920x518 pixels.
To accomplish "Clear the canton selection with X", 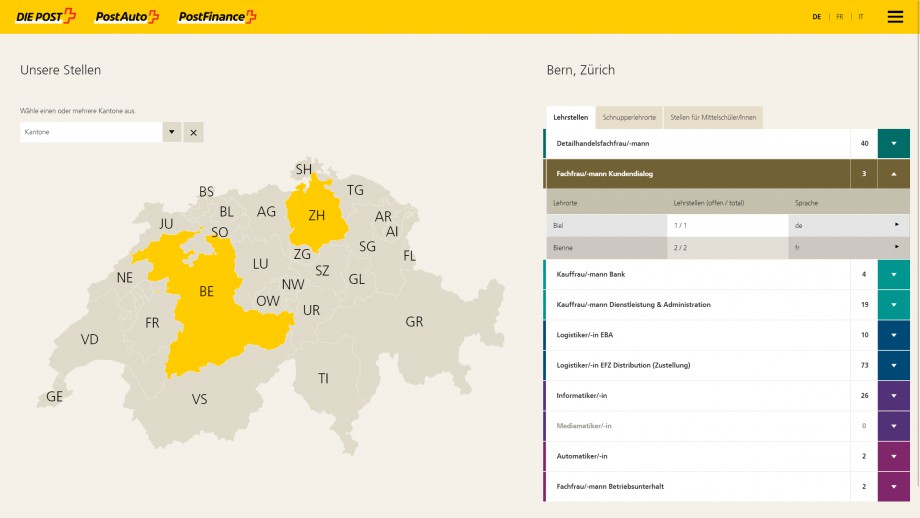I will tap(194, 132).
